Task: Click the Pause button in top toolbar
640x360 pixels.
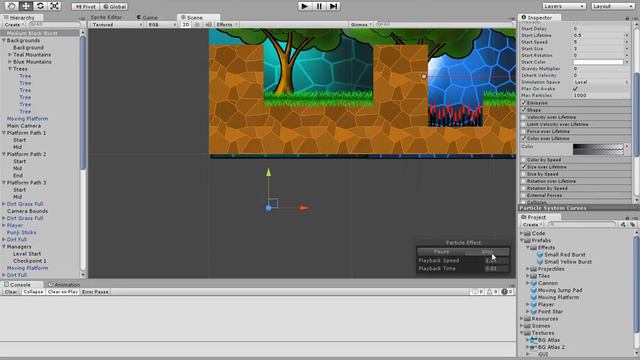Action: [319, 6]
